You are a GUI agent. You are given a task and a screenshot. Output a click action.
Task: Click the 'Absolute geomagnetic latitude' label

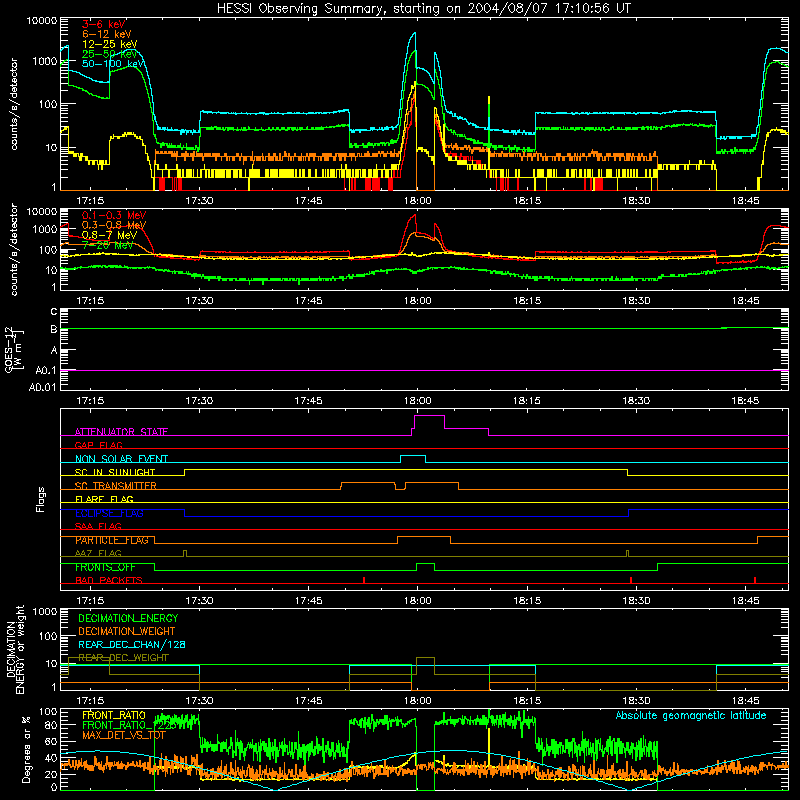coord(691,715)
